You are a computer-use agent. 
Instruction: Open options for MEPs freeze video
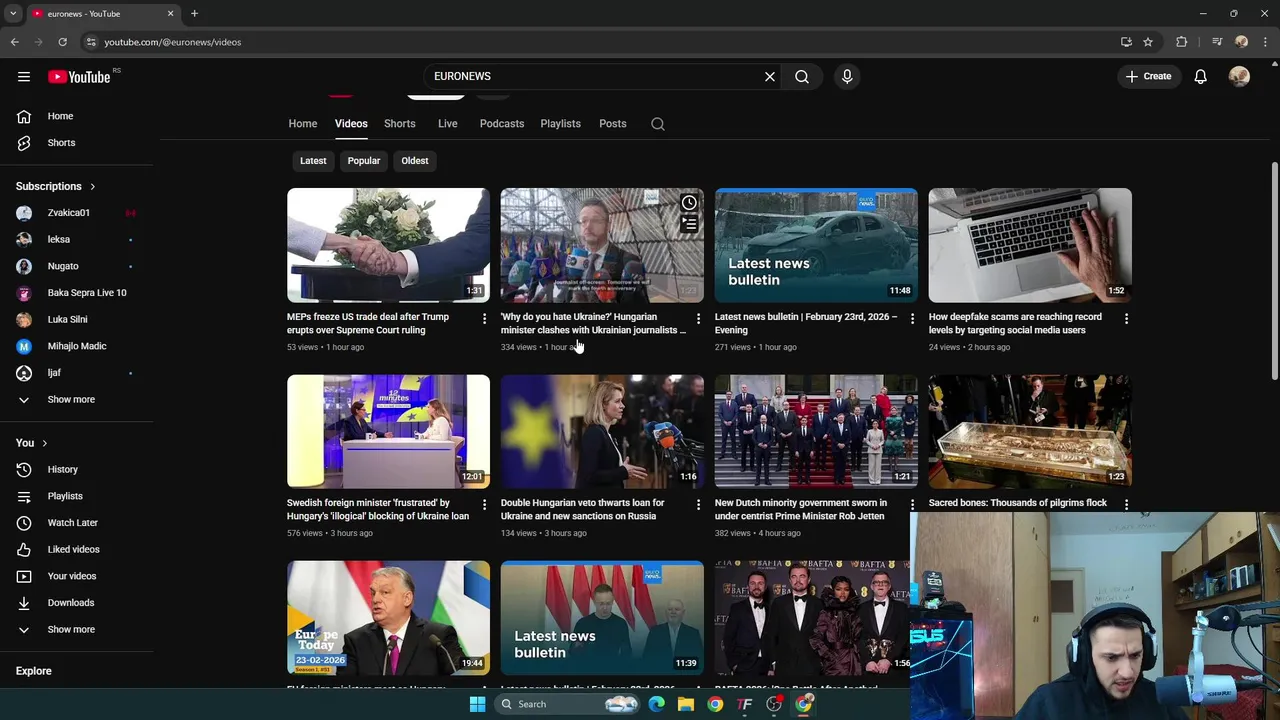(x=484, y=319)
